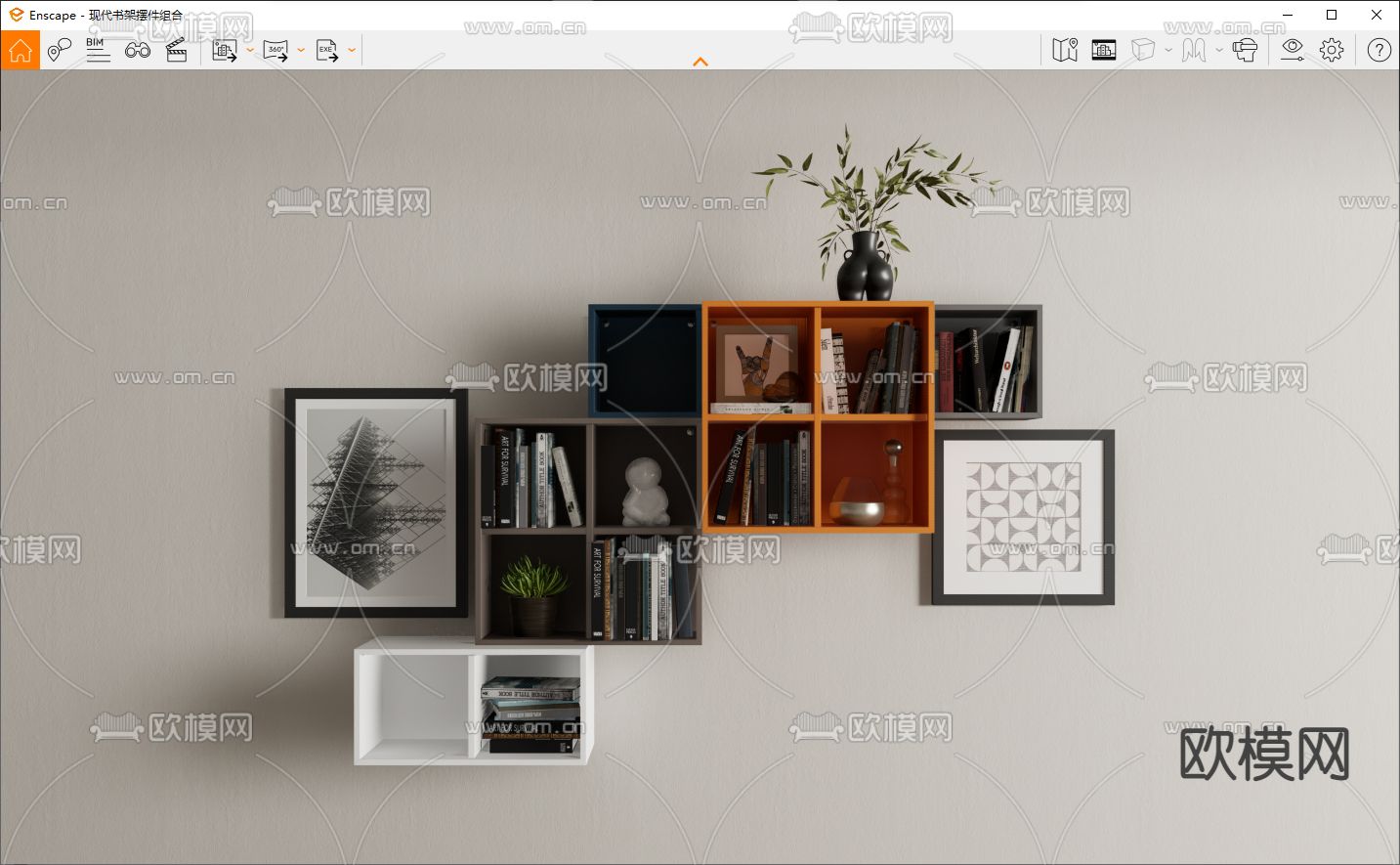Image resolution: width=1400 pixels, height=865 pixels.
Task: Minimize the Enscape window
Action: pos(1286,15)
